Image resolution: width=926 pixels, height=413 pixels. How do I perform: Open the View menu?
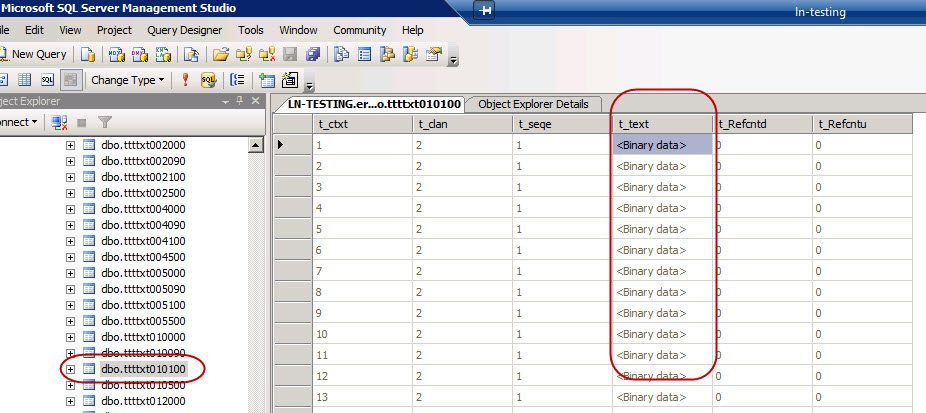click(x=70, y=30)
